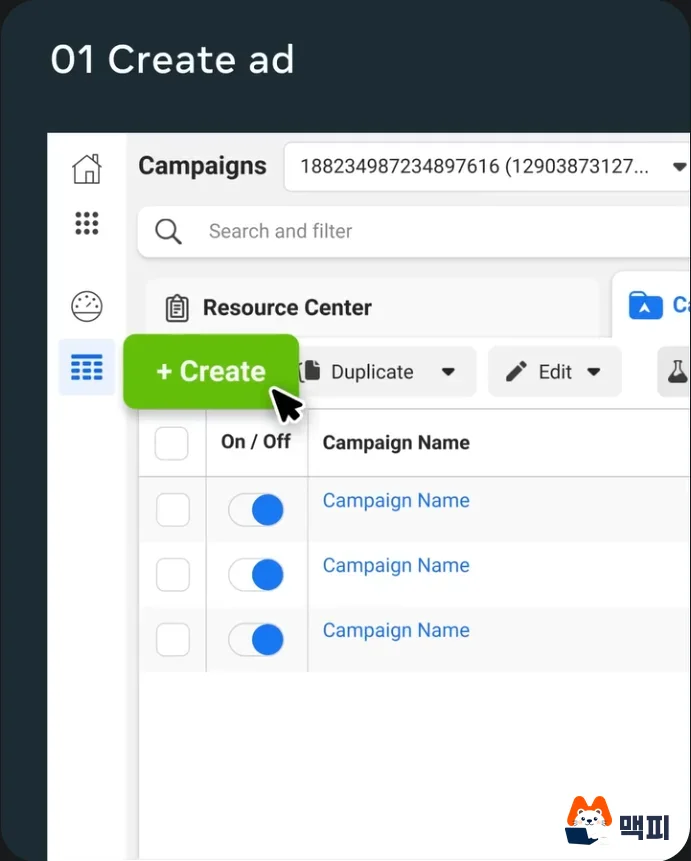Tick the checkbox for the second campaign row
The width and height of the screenshot is (691, 861).
[x=173, y=574]
